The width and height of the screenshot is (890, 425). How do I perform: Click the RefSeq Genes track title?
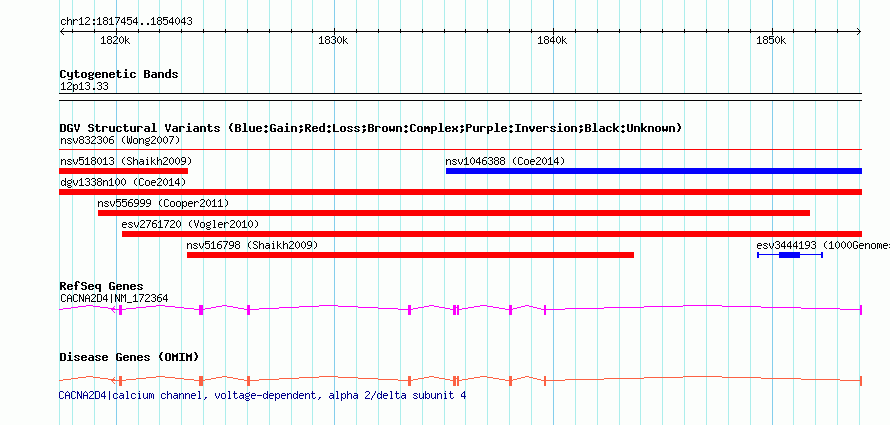click(102, 286)
